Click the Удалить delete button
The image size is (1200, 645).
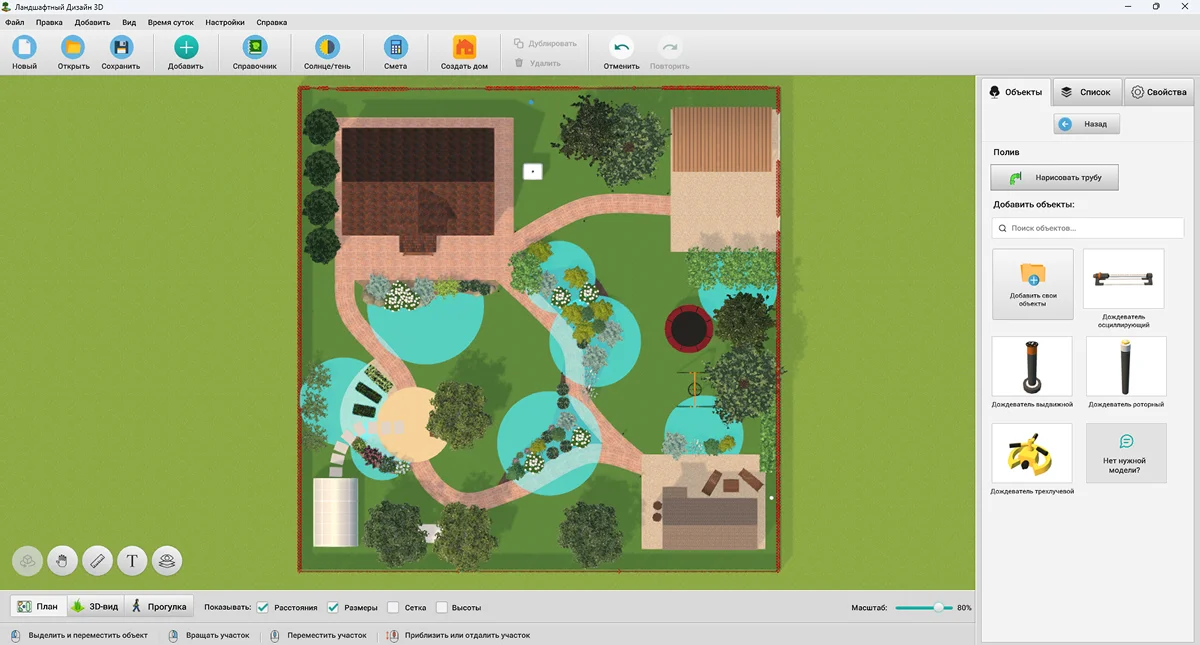[538, 62]
